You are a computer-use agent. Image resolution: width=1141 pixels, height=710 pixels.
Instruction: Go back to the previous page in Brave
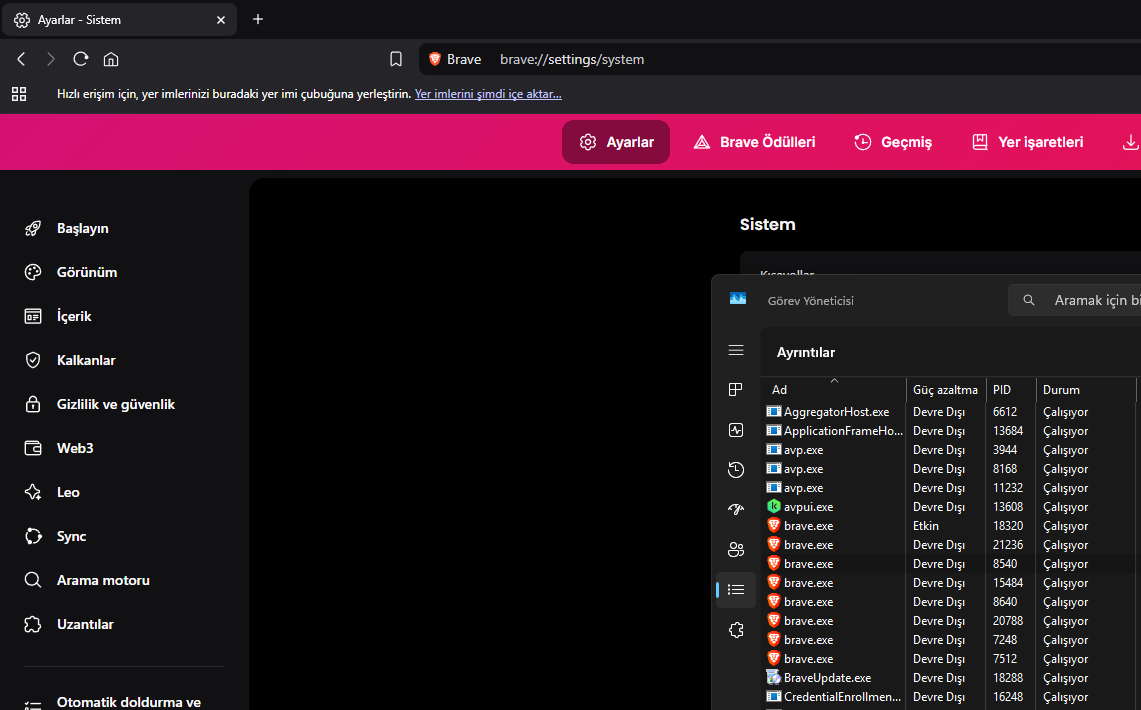pos(21,59)
